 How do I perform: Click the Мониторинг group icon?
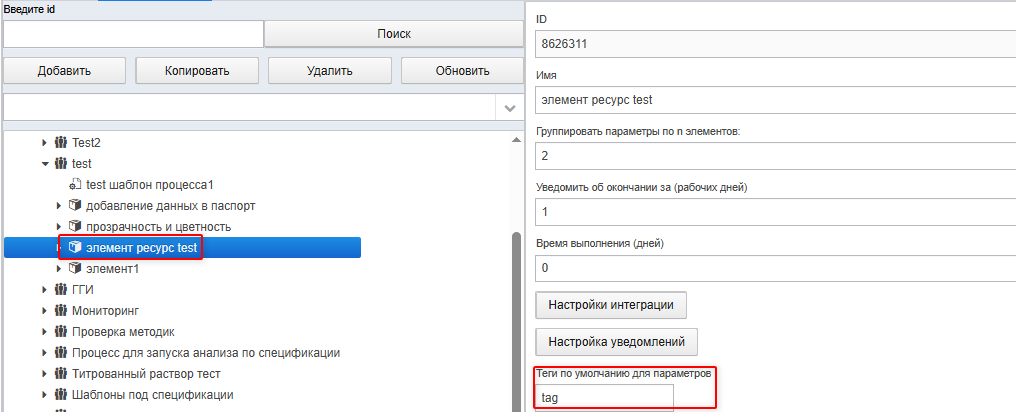(61, 311)
